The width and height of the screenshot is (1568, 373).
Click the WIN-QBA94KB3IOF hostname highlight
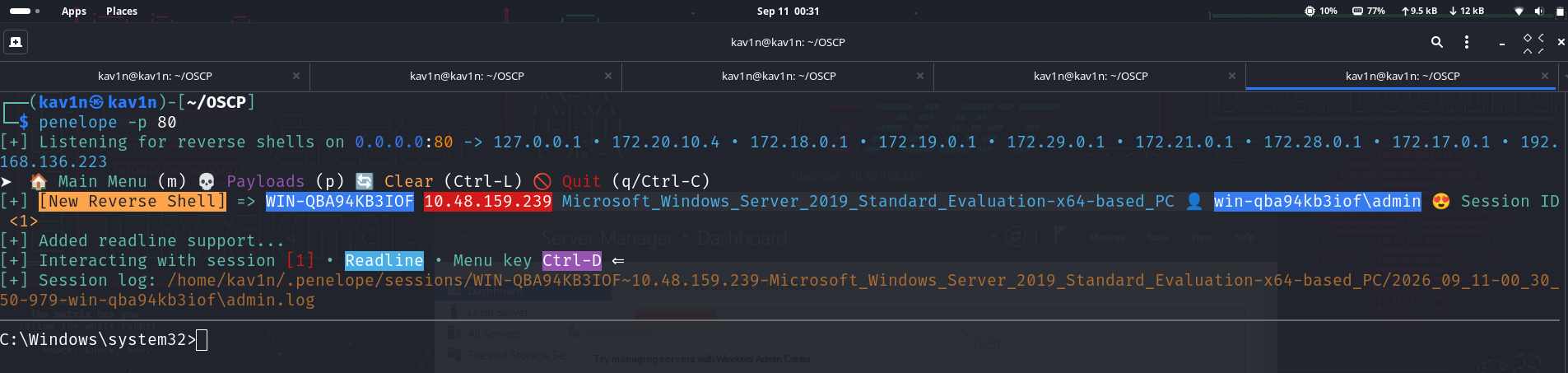(x=339, y=201)
